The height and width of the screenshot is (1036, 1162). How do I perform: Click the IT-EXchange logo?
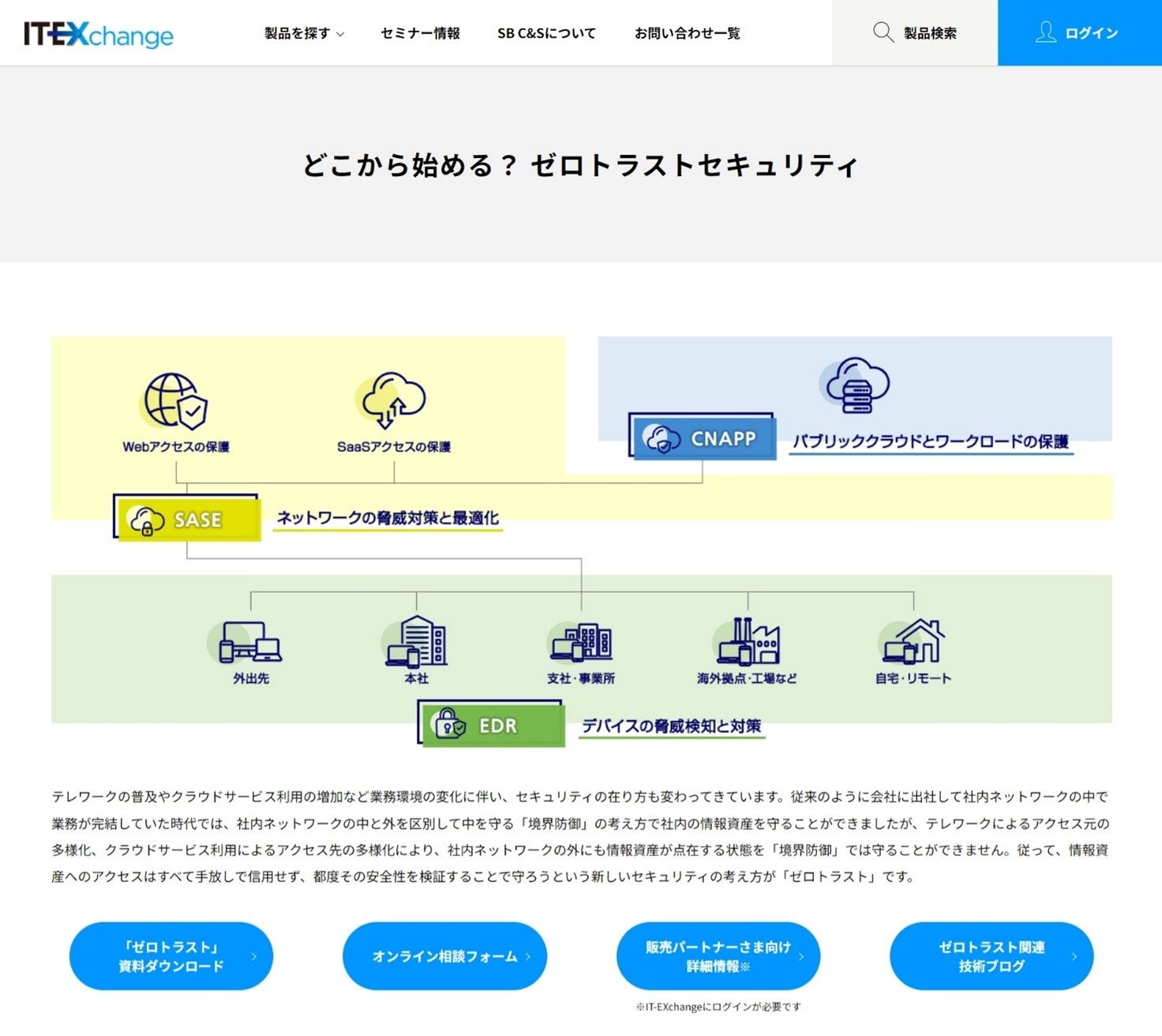point(99,34)
